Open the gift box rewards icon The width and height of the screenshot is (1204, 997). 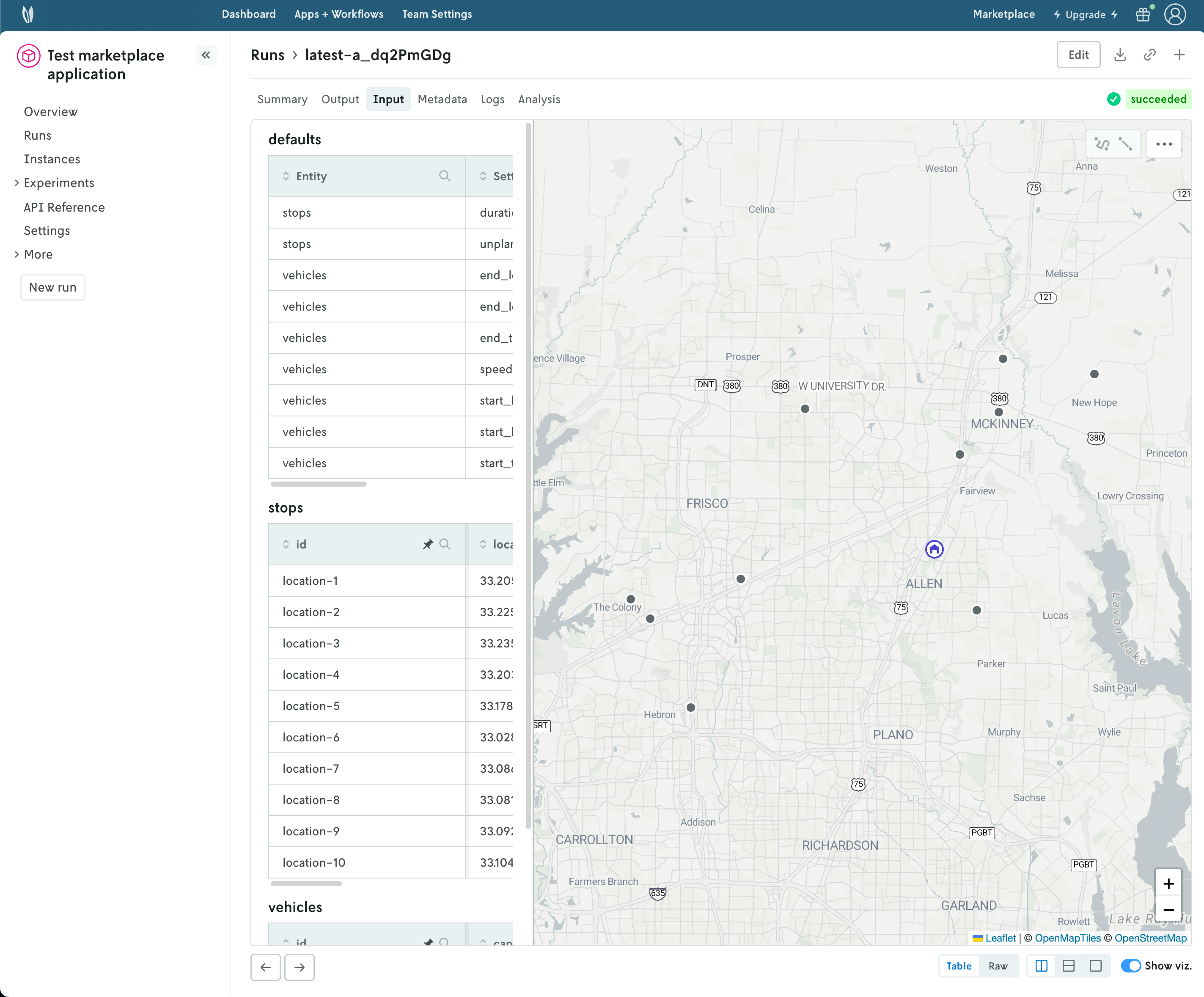pyautogui.click(x=1143, y=14)
